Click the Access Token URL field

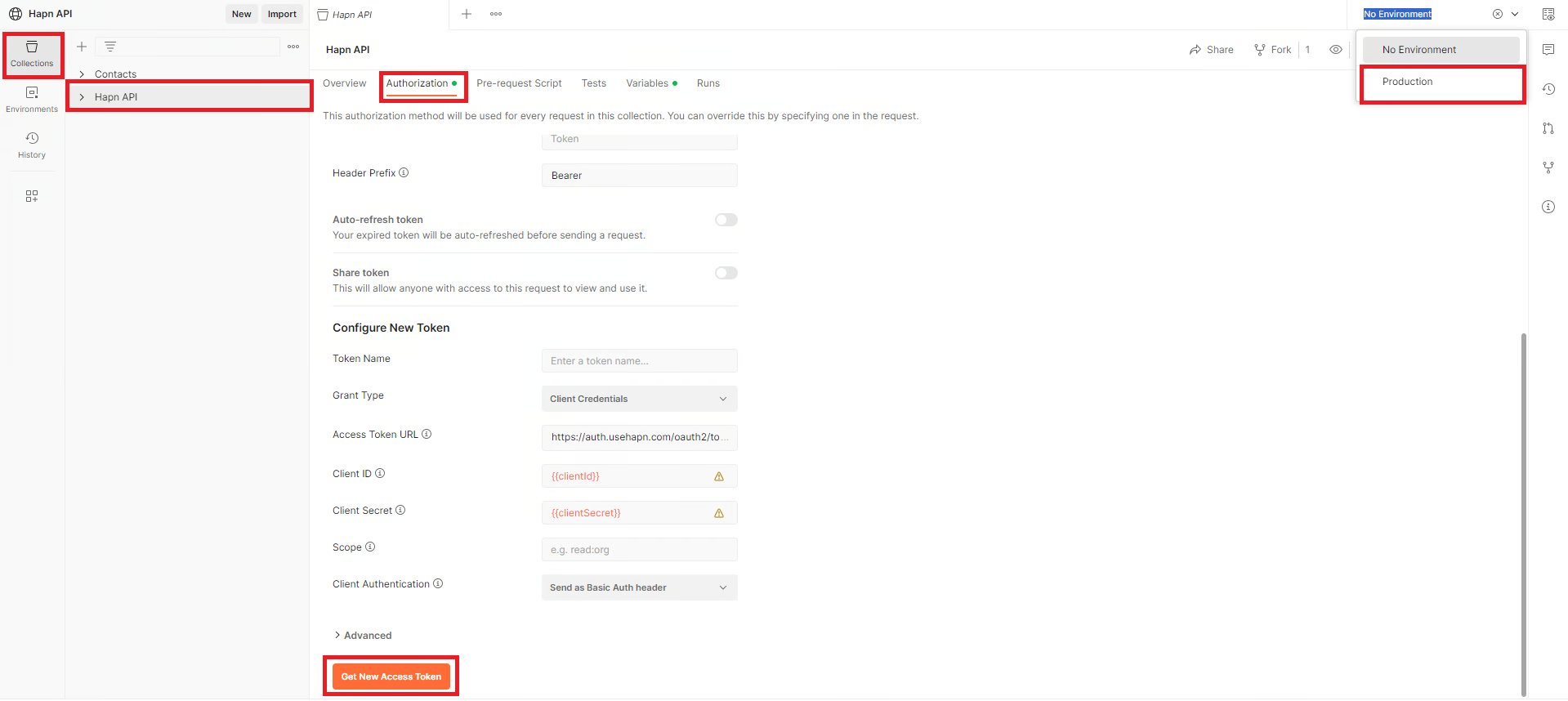(x=639, y=437)
